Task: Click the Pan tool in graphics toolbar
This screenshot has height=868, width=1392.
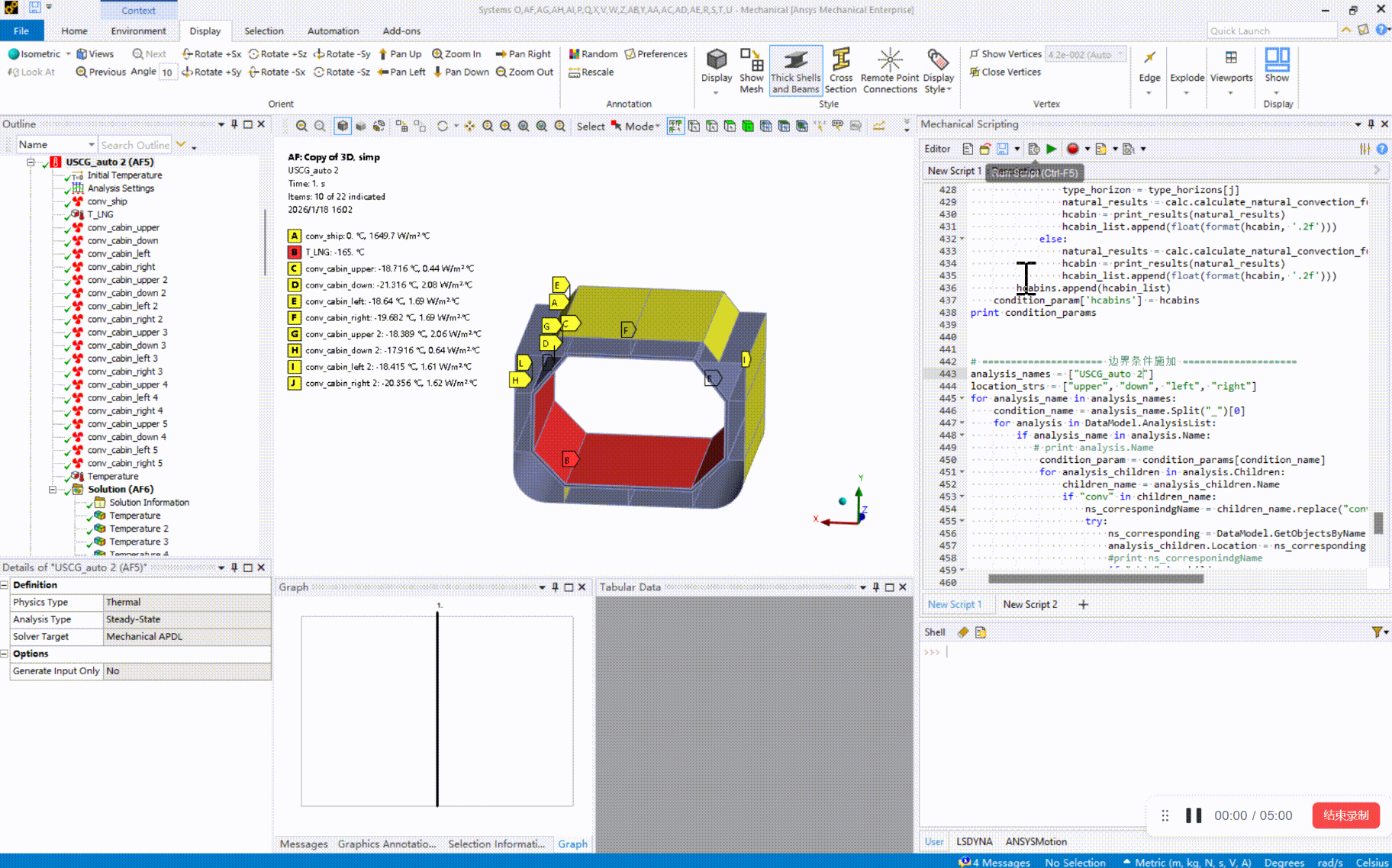Action: click(x=469, y=127)
